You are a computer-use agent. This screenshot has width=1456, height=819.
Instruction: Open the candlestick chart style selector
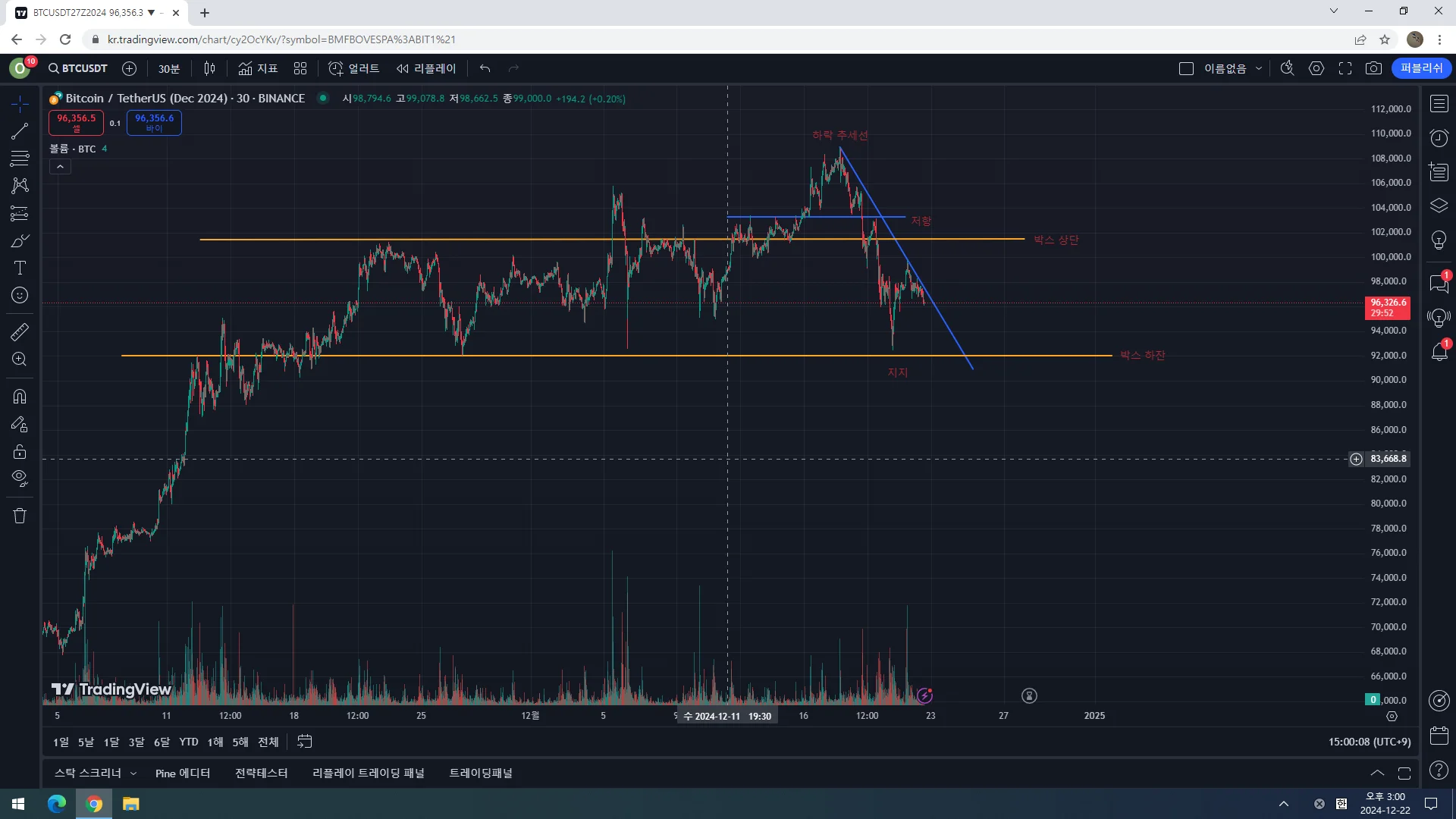coord(210,68)
